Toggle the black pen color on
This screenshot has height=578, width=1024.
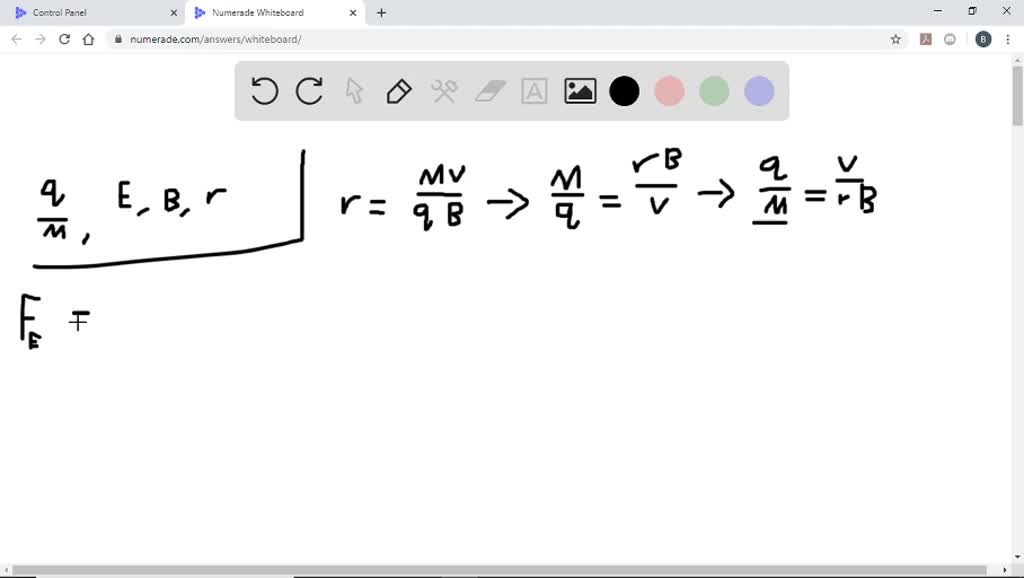624,91
